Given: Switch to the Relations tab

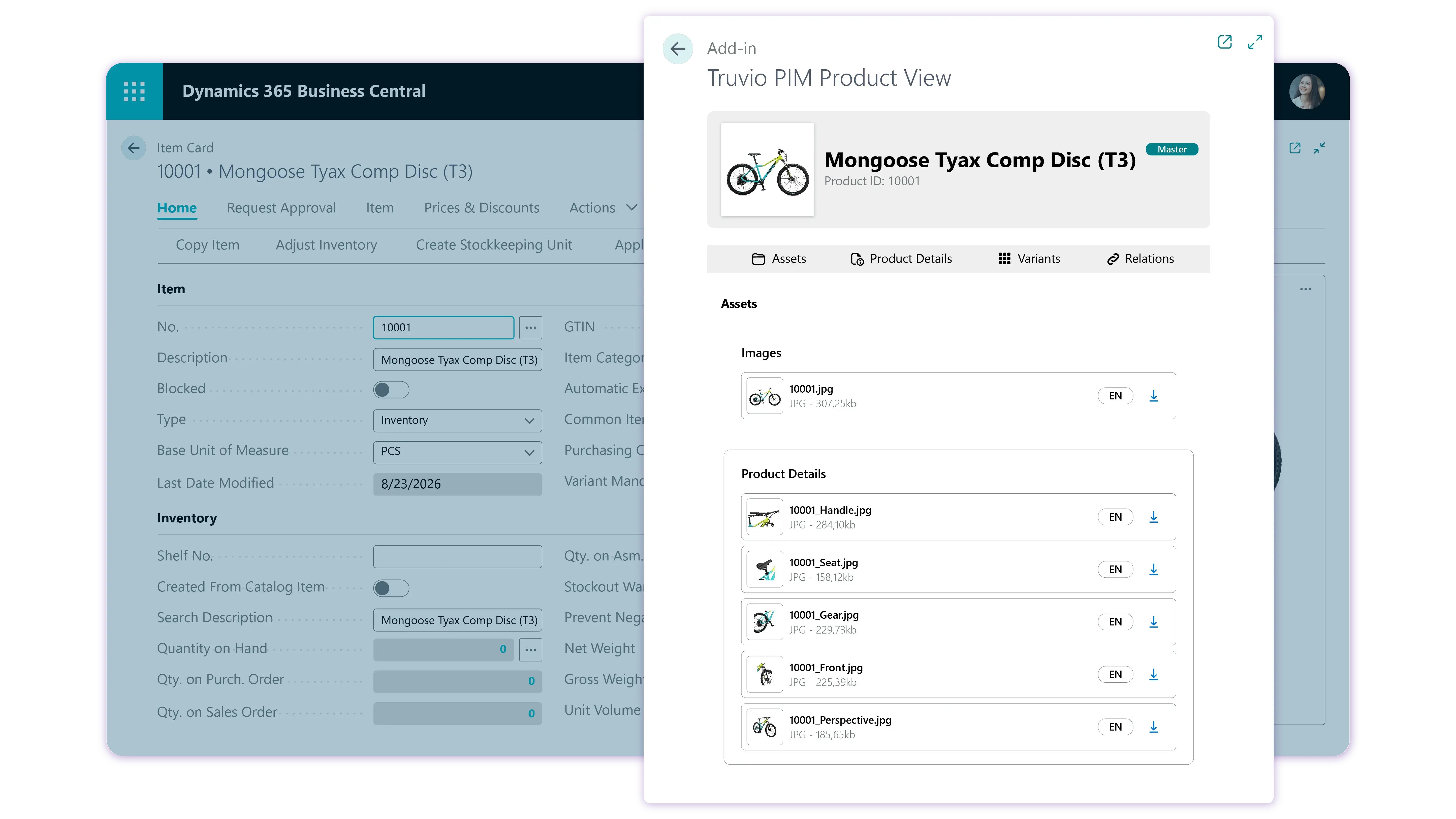Looking at the screenshot, I should (x=1140, y=259).
